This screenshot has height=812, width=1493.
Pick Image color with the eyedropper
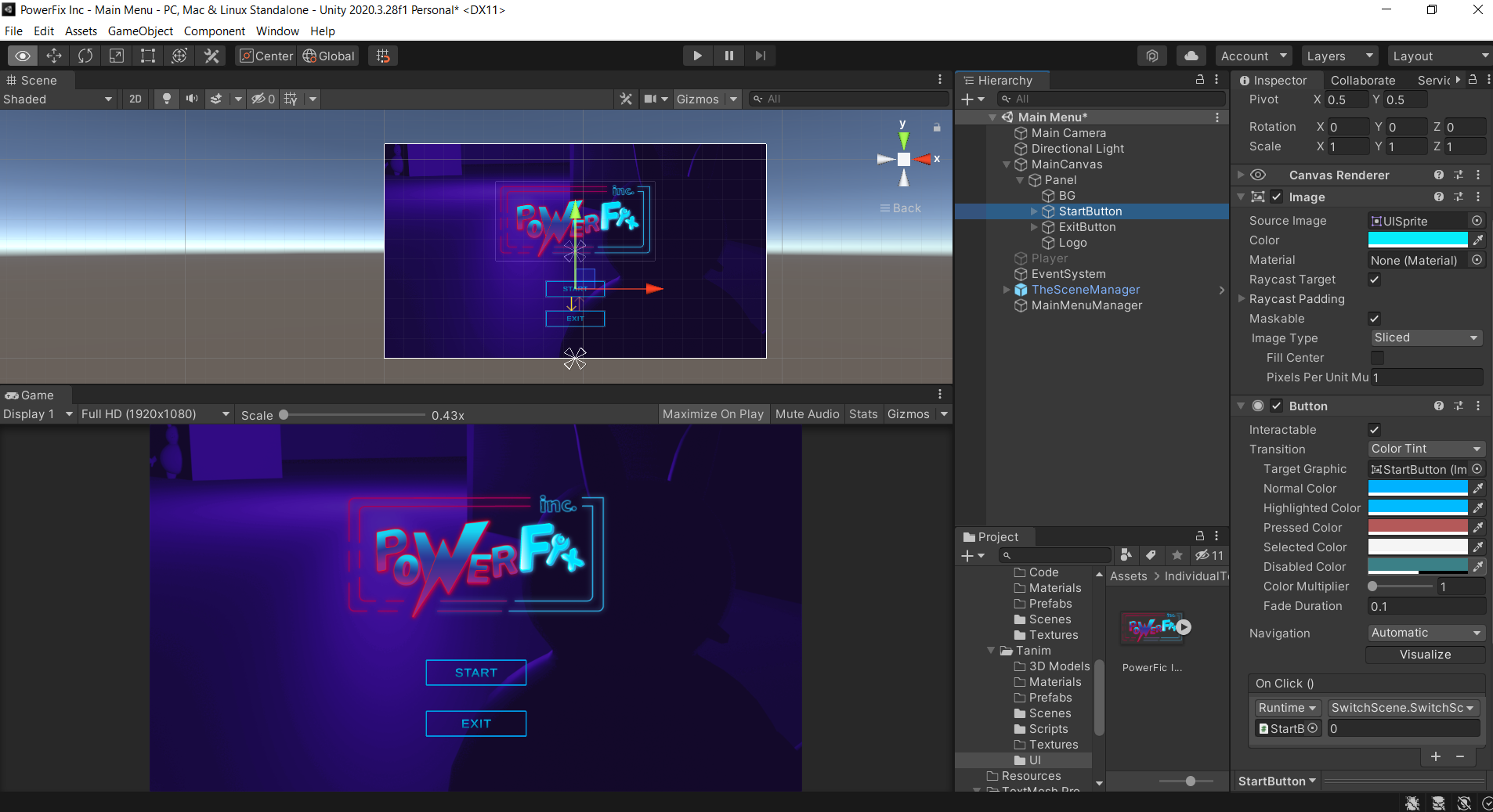1478,240
